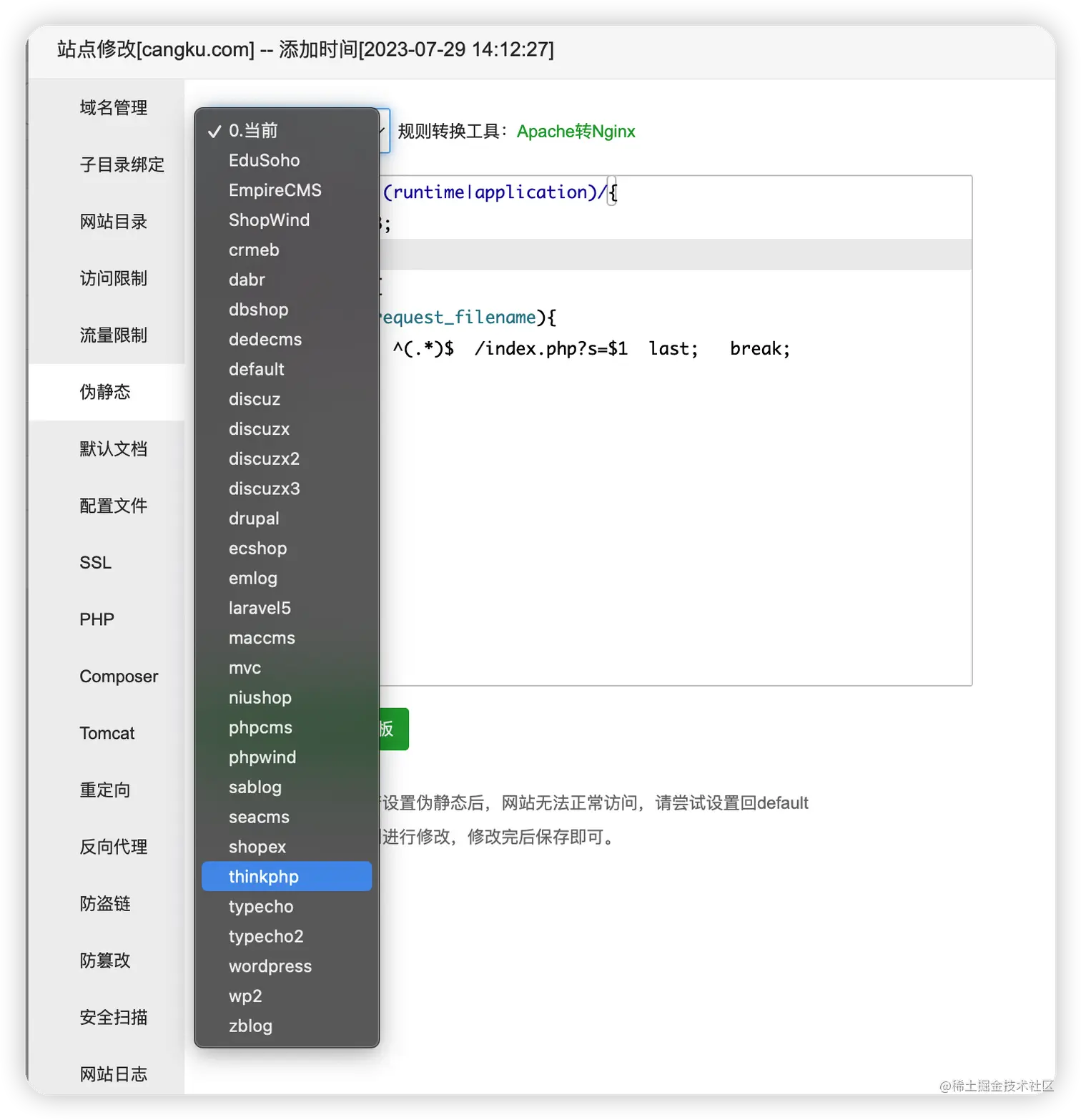Select phpwind option
1081x1120 pixels.
287,757
